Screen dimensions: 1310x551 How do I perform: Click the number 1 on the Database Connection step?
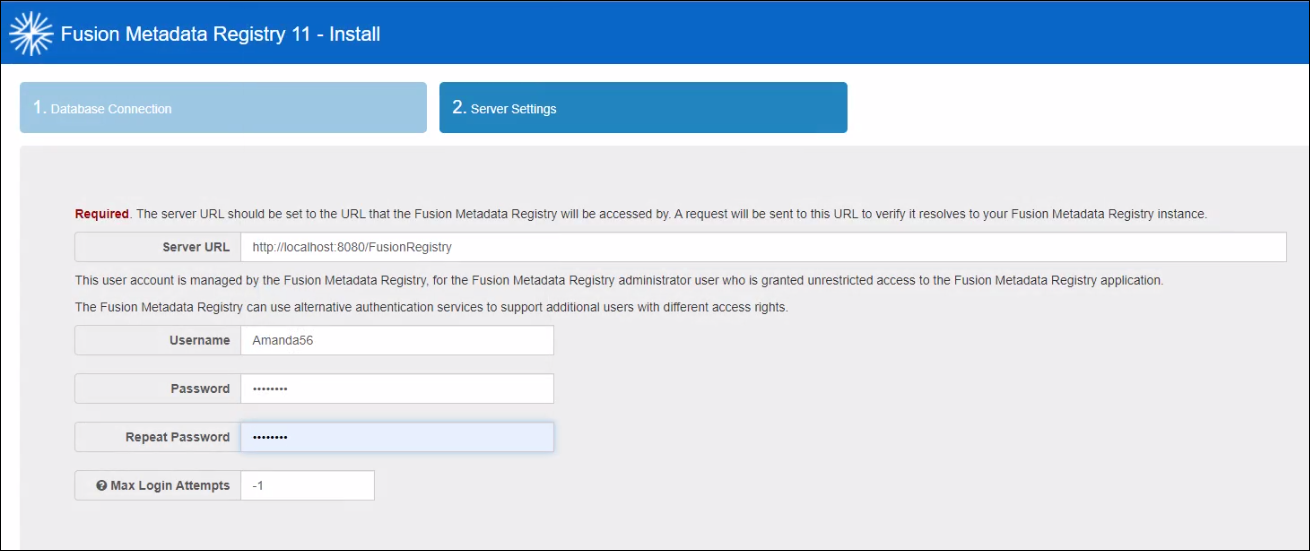[x=38, y=108]
